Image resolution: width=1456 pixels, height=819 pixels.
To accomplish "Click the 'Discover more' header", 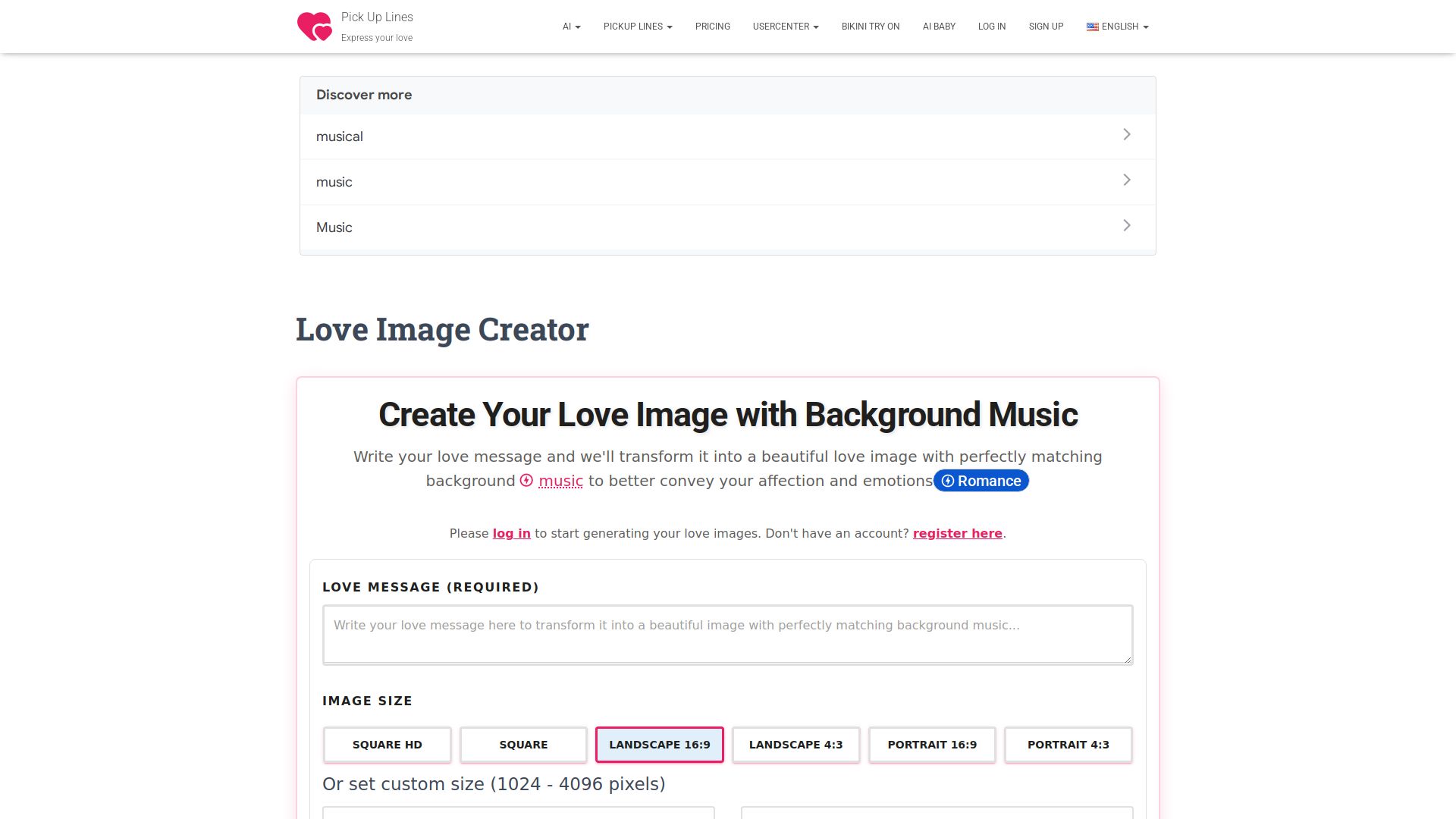I will tap(364, 95).
